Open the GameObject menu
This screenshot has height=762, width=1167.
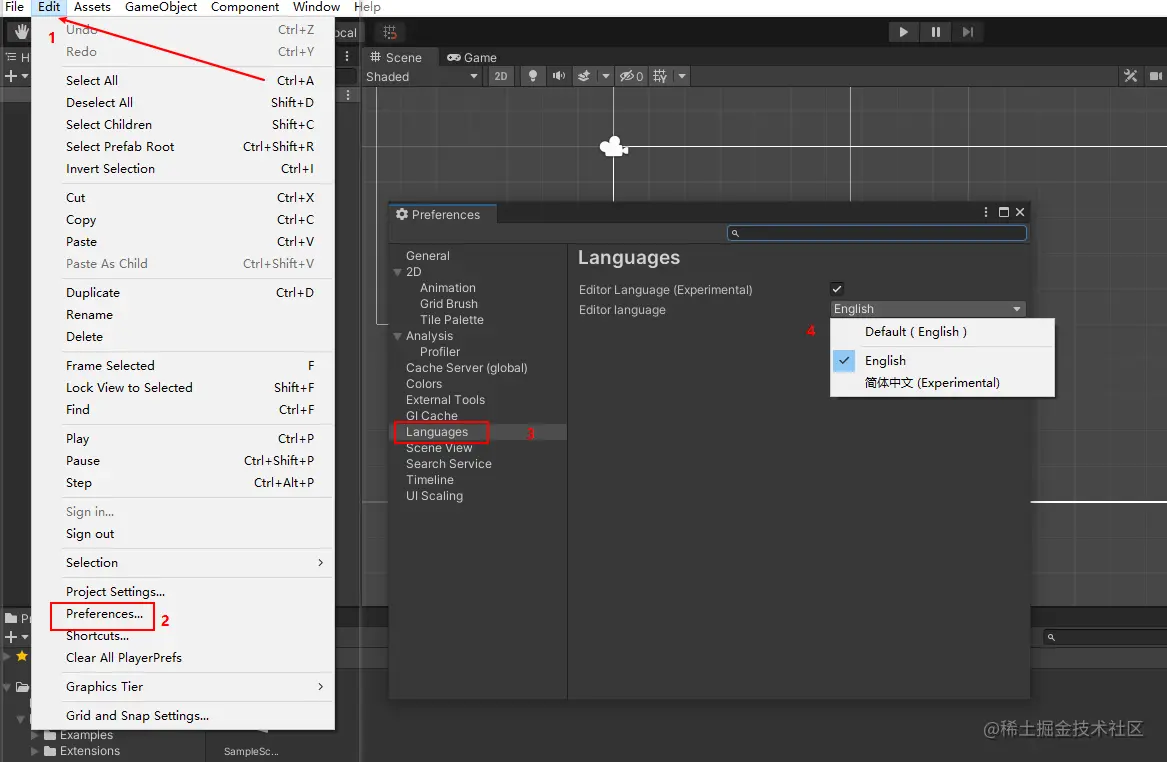coord(161,7)
